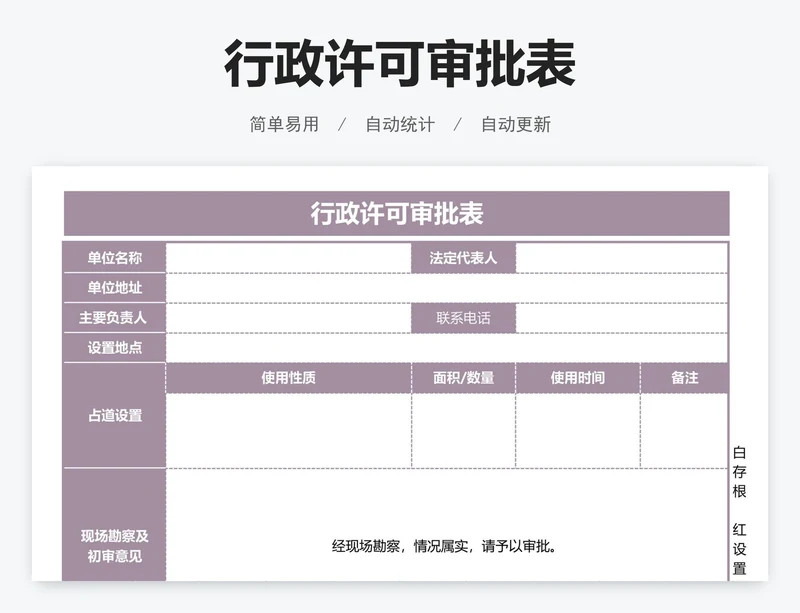Image resolution: width=800 pixels, height=613 pixels.
Task: Click the empty cell under 面积/数量
Action: coord(463,430)
